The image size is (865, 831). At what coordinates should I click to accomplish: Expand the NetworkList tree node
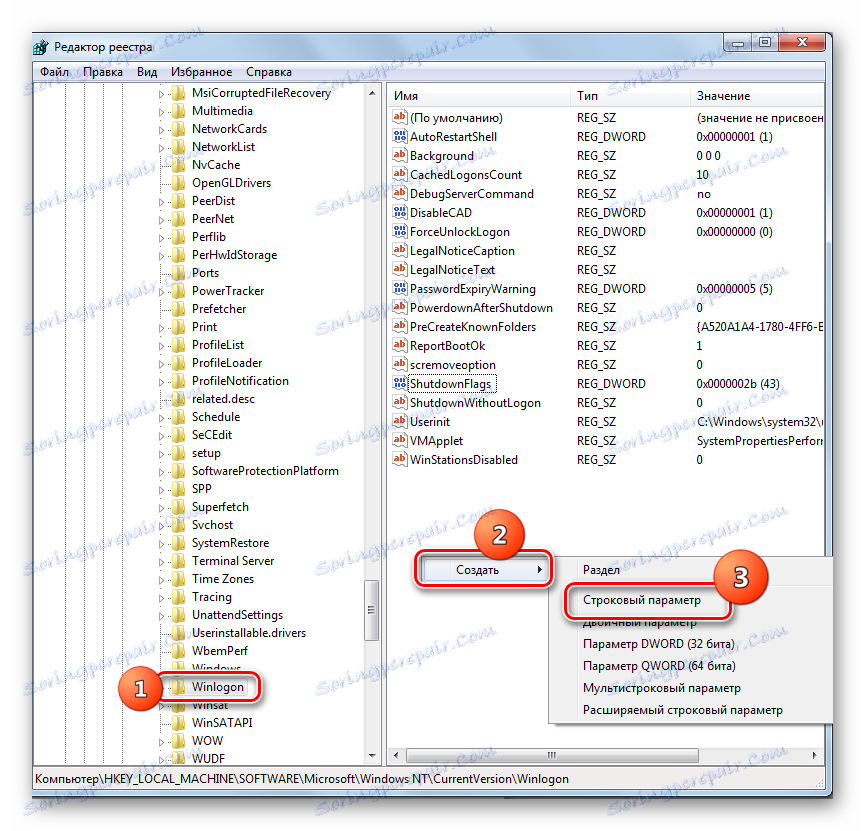tap(162, 148)
